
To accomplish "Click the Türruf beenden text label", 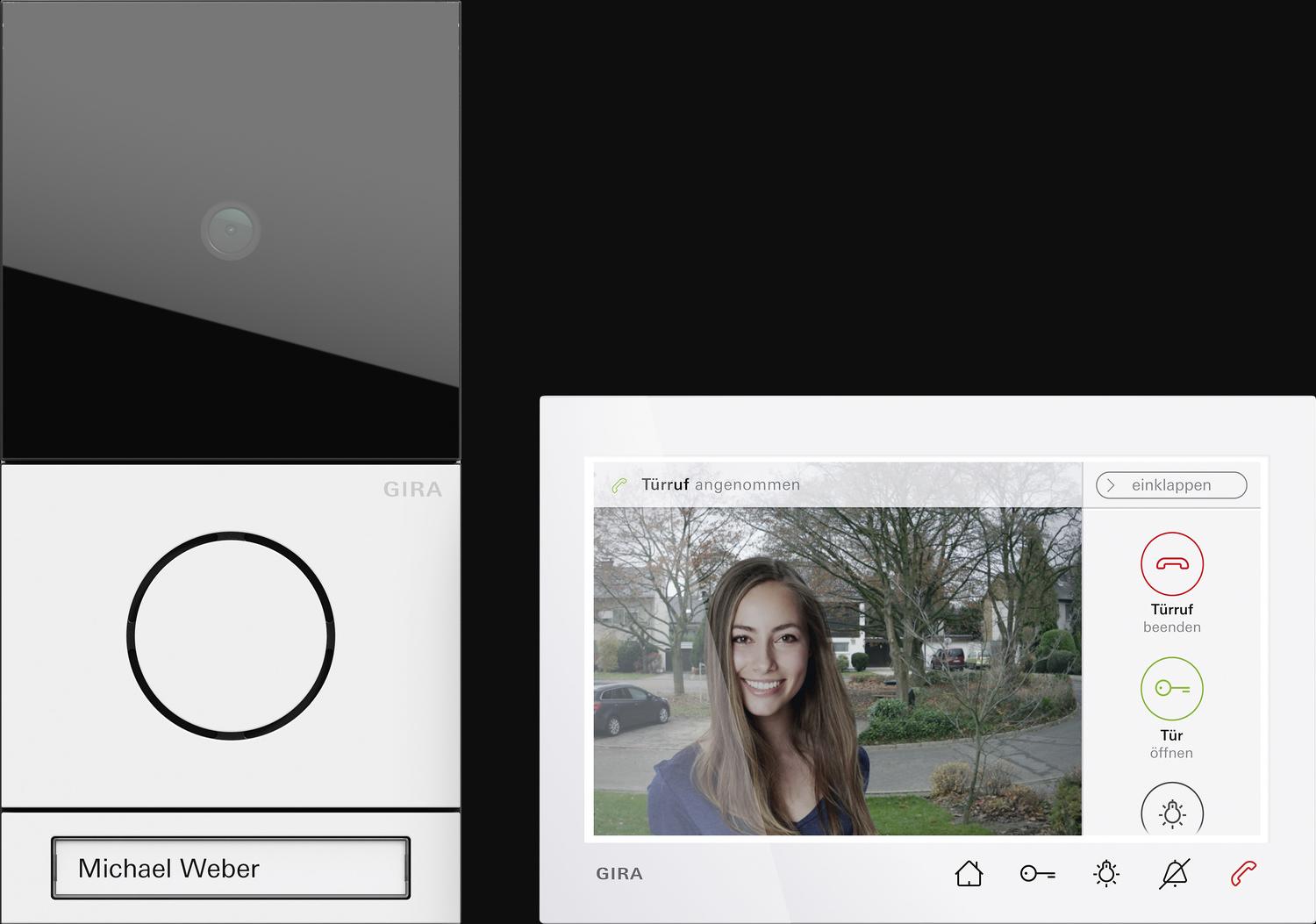I will (1171, 618).
